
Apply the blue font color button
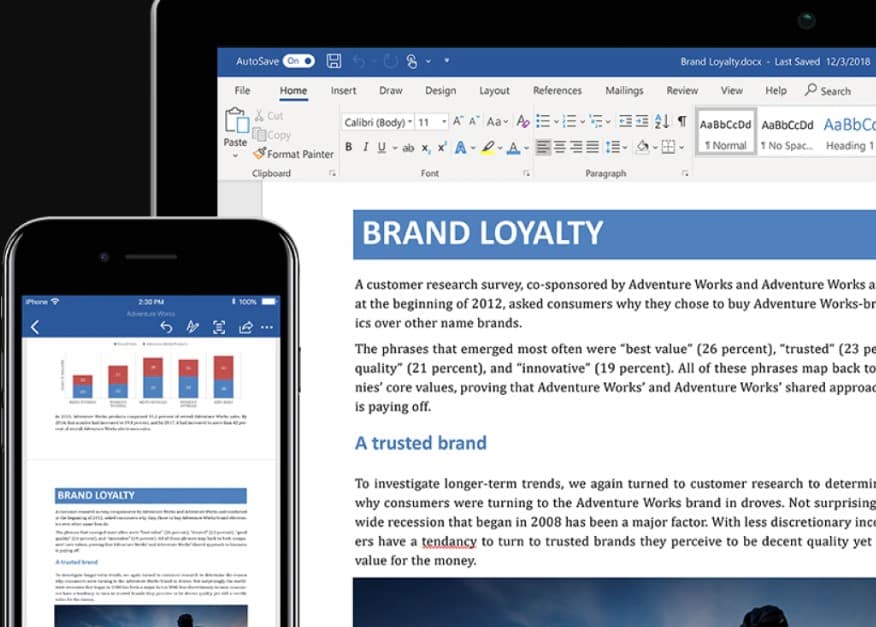pos(513,148)
